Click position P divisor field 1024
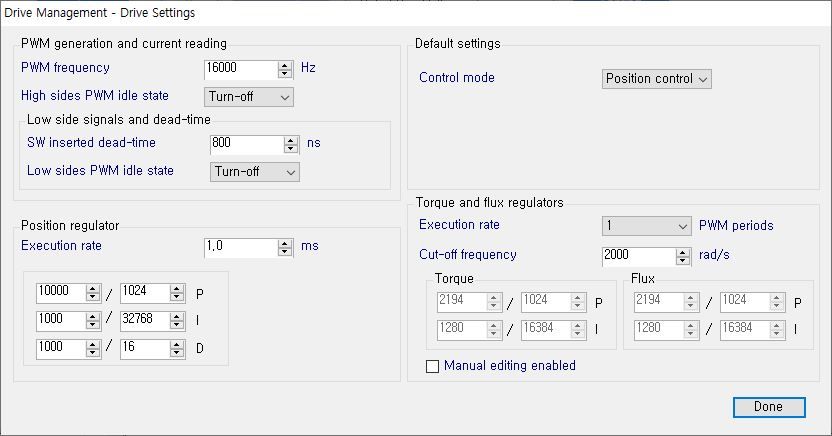 [x=145, y=292]
